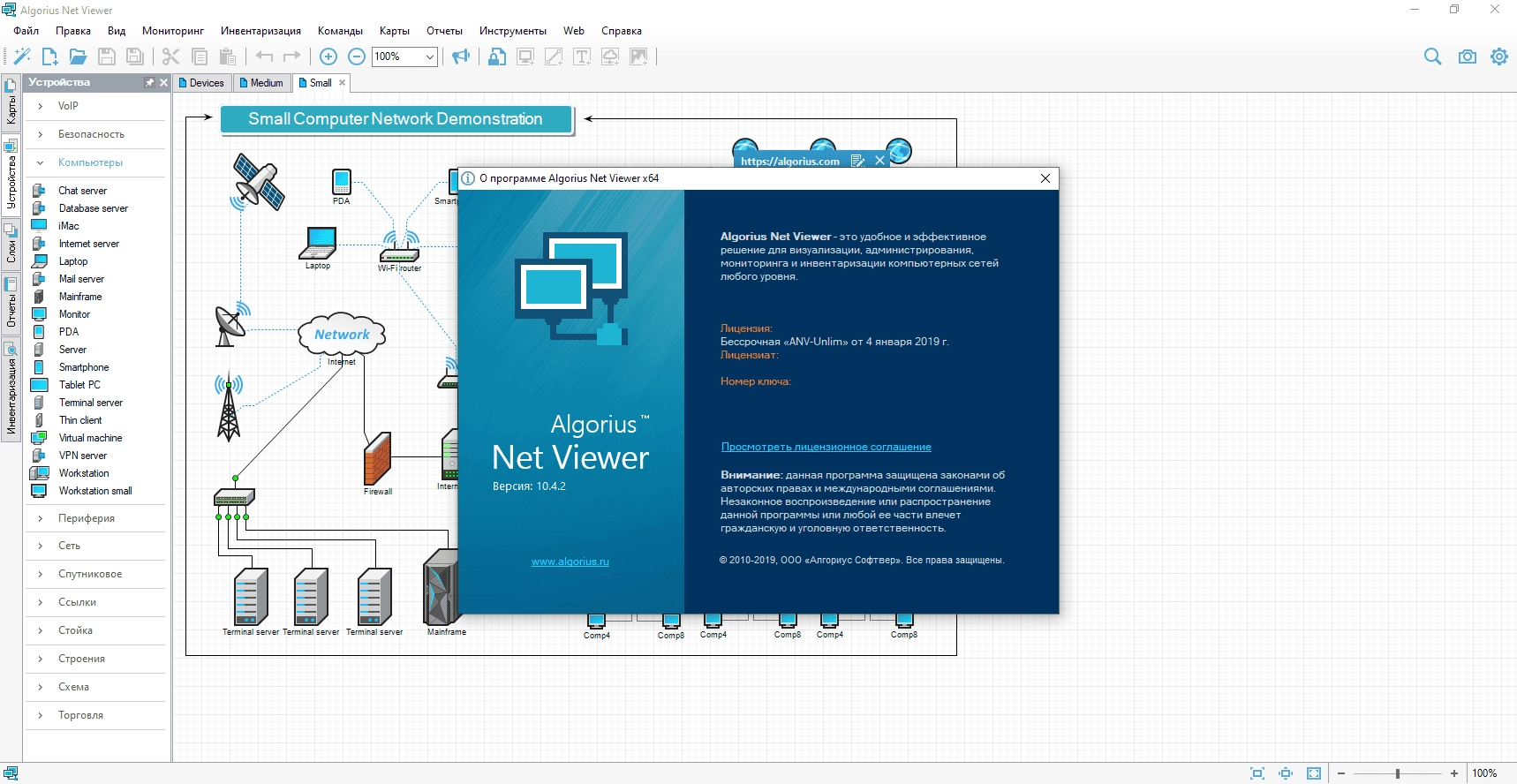Expand the Ссылки category

tap(41, 602)
